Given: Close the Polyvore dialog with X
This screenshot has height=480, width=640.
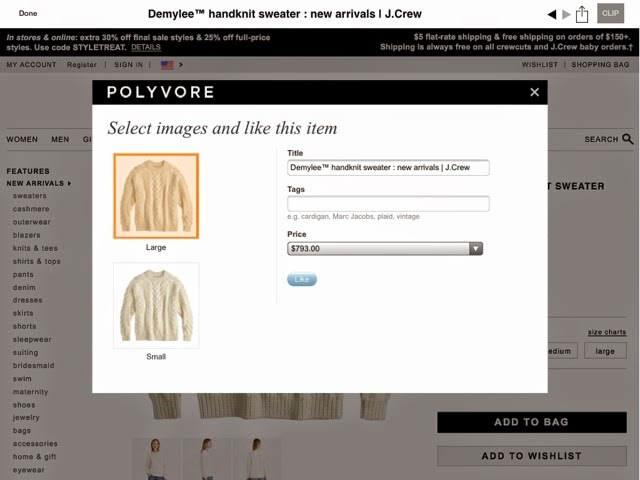Looking at the screenshot, I should (x=534, y=92).
